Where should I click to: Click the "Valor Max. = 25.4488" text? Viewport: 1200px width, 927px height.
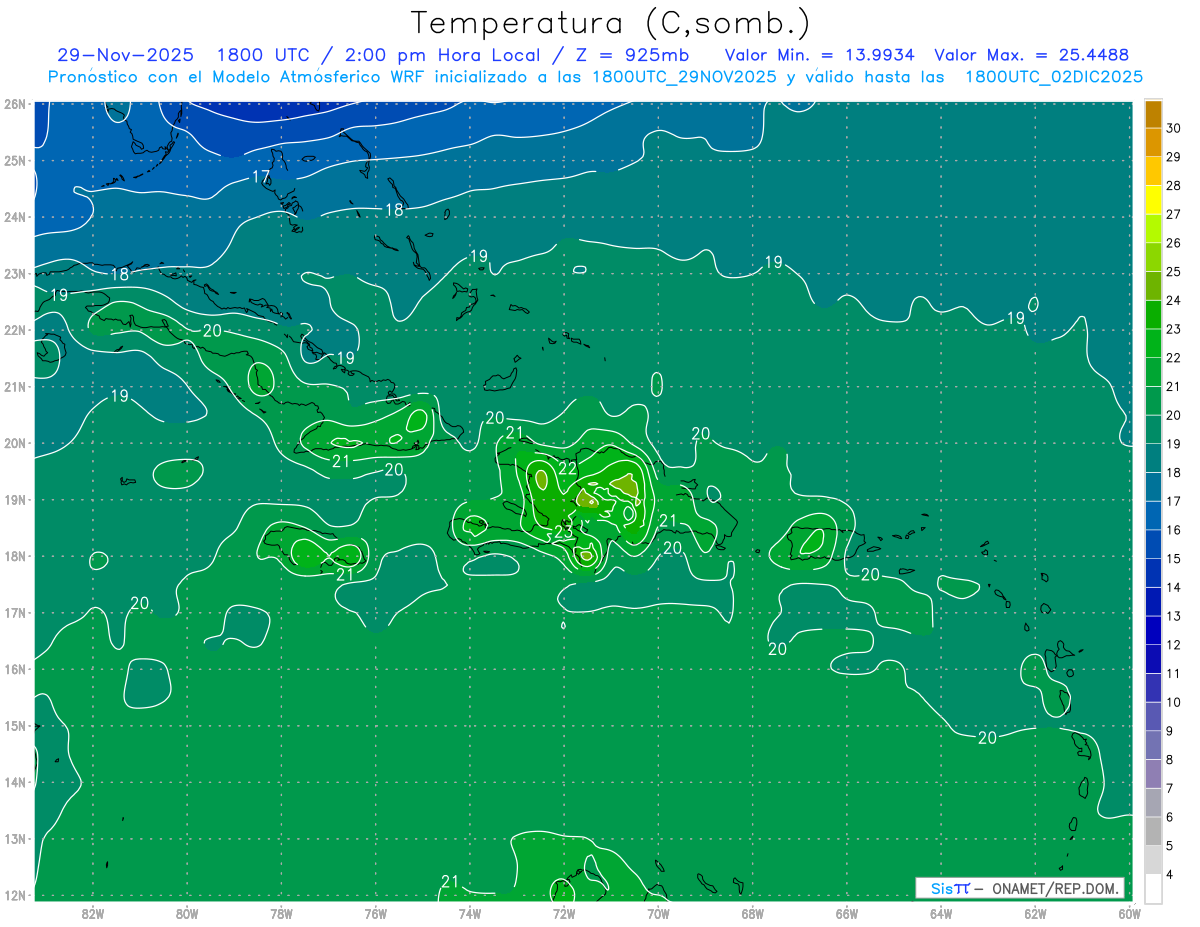pyautogui.click(x=1031, y=55)
